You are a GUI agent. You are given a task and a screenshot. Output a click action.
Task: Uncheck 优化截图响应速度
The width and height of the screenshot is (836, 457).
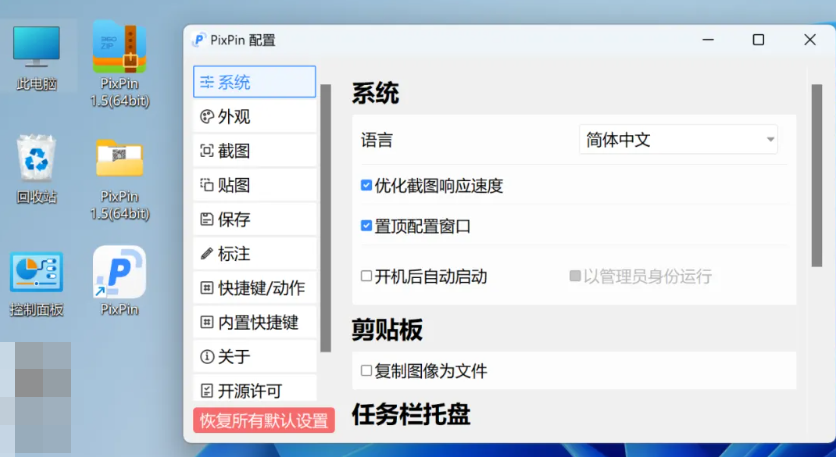pos(366,185)
